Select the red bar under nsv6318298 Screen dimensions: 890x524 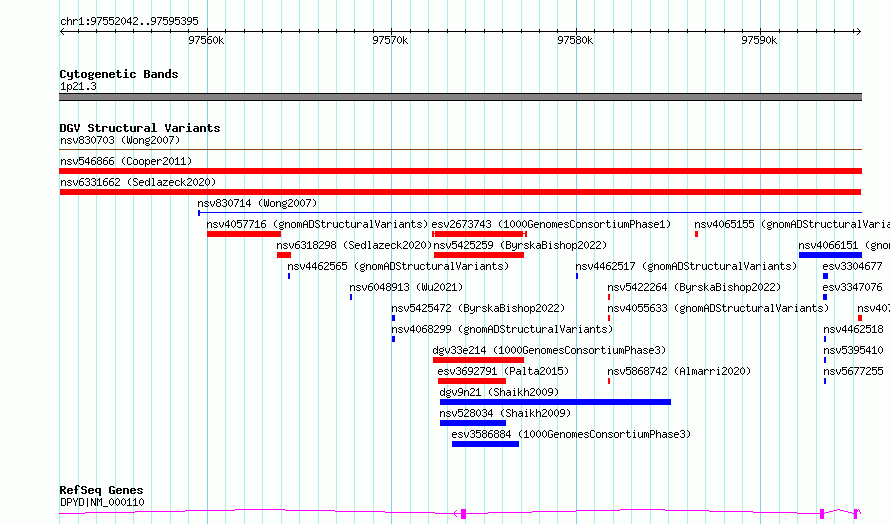[284, 255]
